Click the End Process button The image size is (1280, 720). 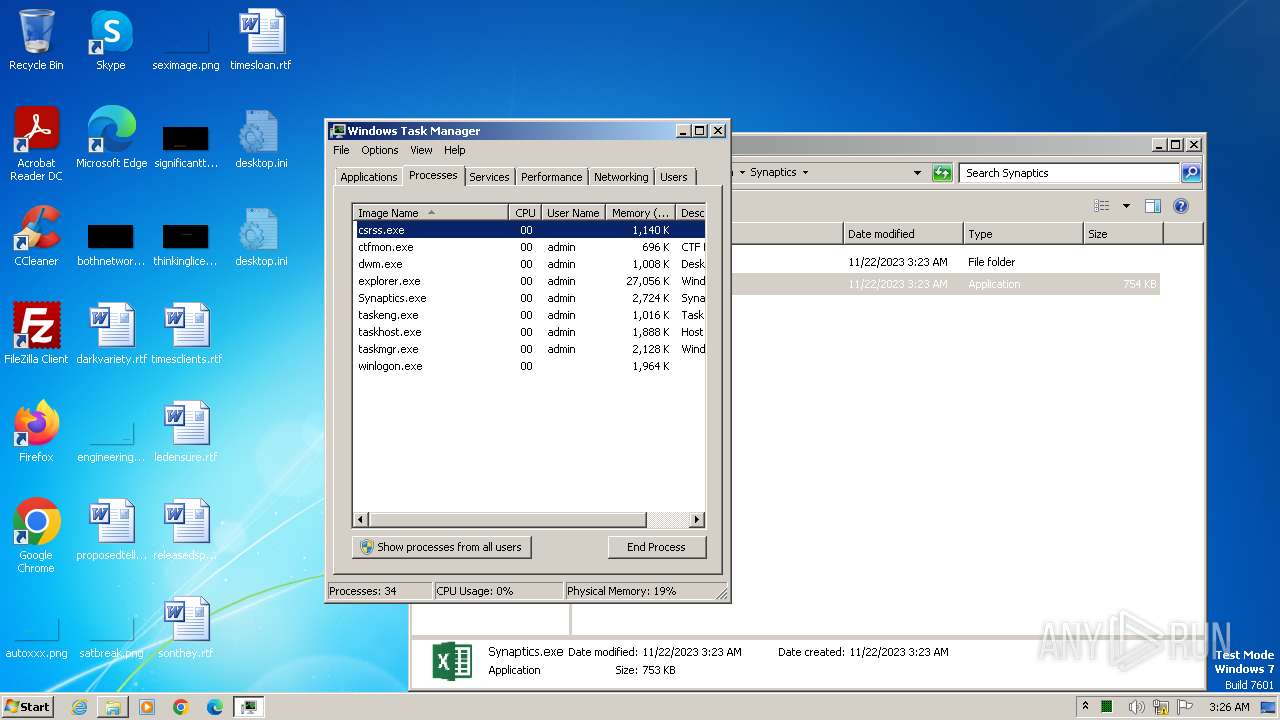(656, 547)
